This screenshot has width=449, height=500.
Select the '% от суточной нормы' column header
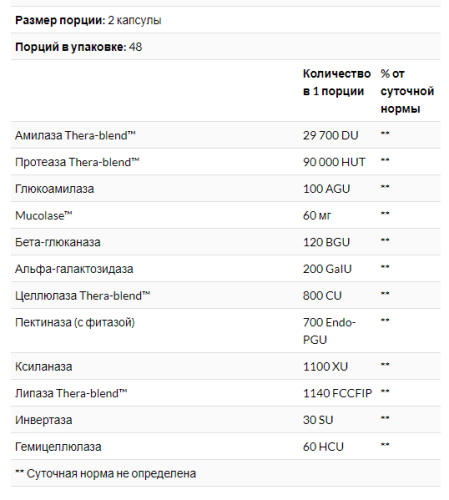[407, 91]
